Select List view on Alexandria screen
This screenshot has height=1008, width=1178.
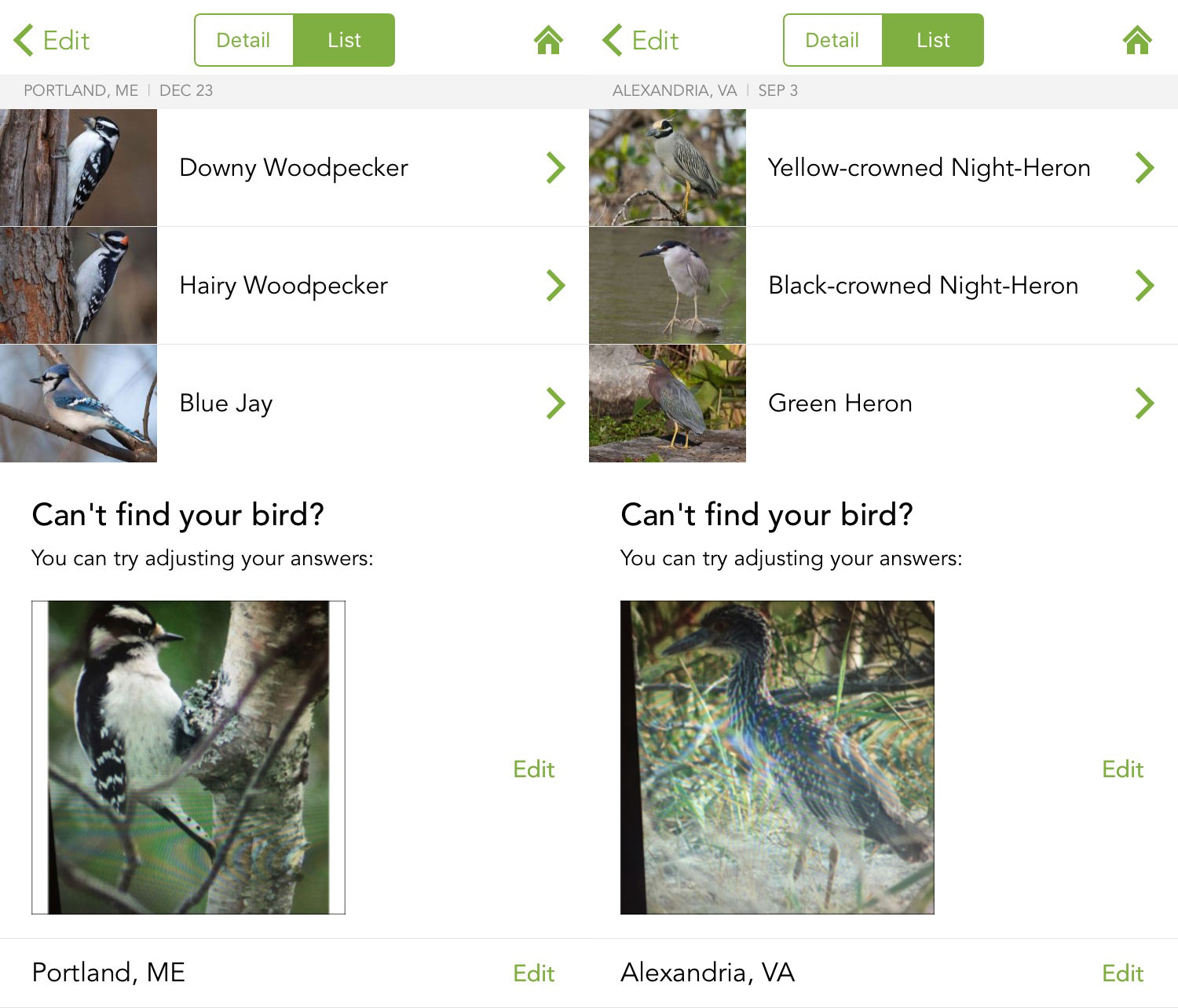[x=933, y=40]
